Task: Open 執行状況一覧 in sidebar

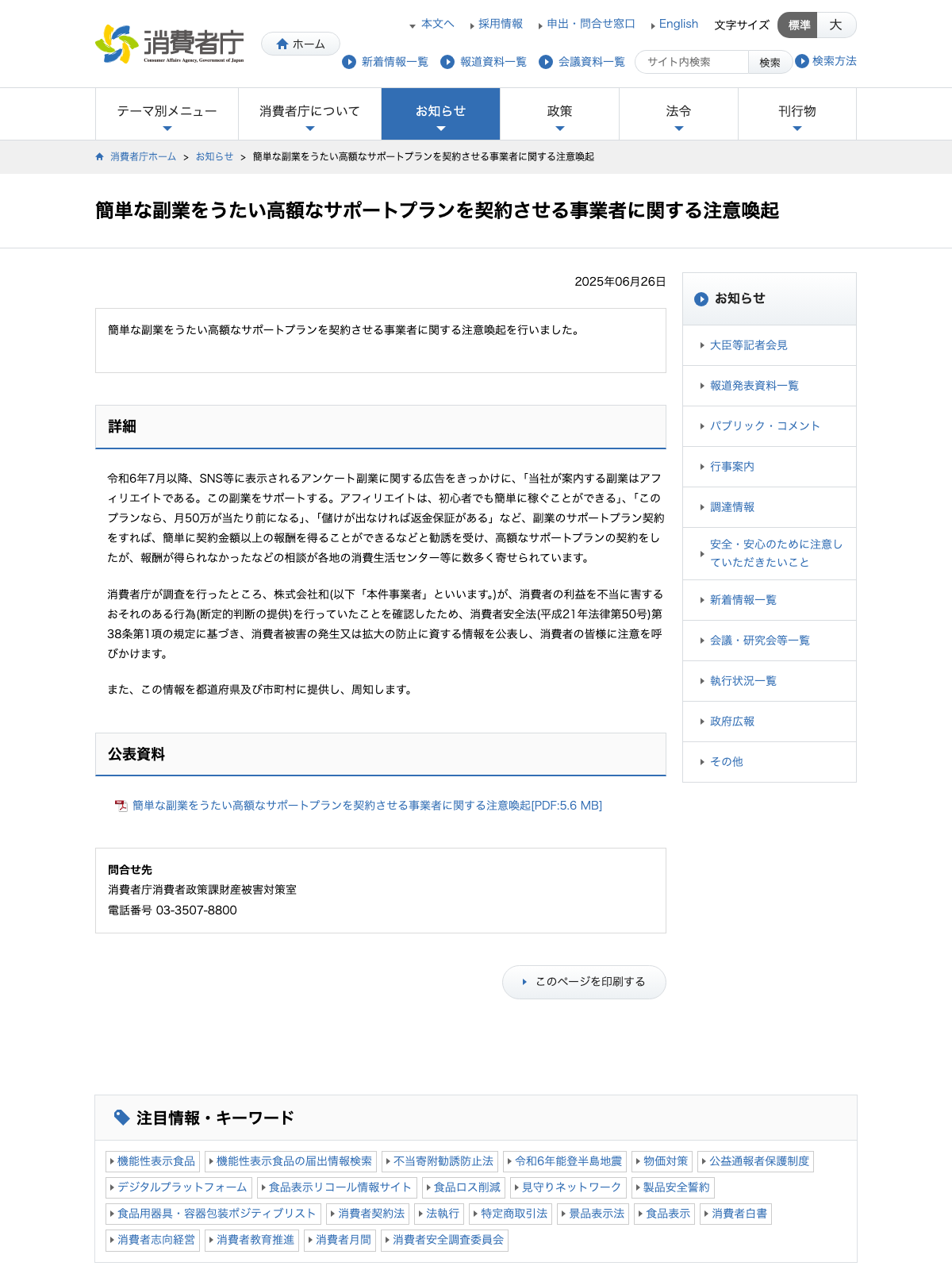Action: [743, 681]
